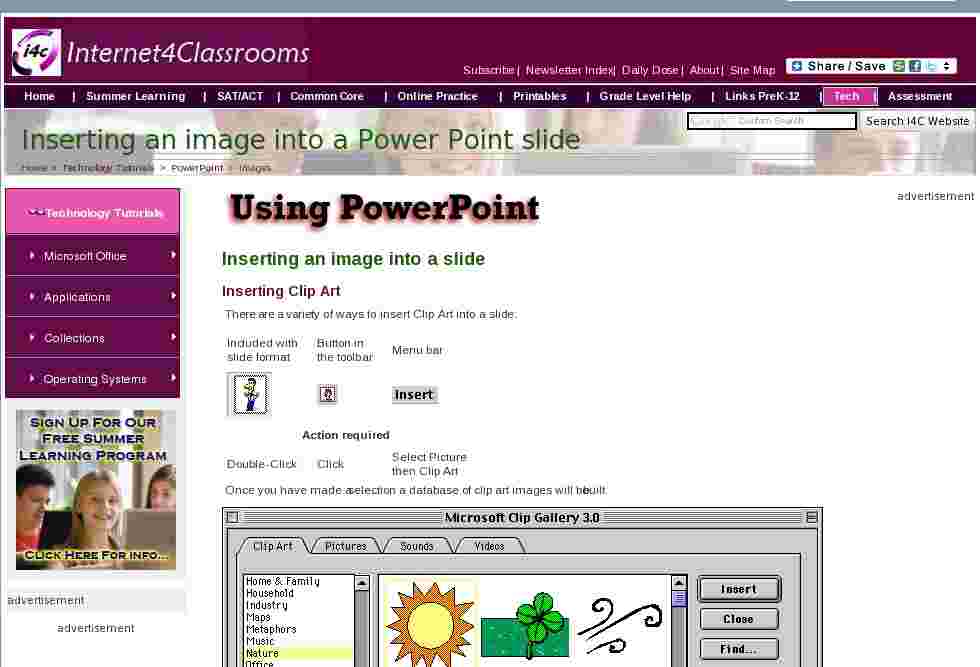
Task: Open the SAT/ACT menu item
Action: pos(240,96)
